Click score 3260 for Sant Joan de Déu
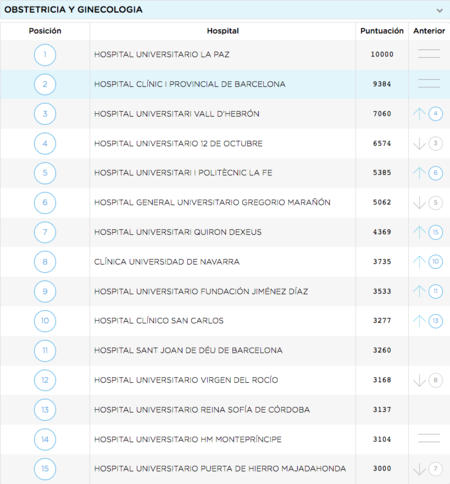This screenshot has width=450, height=484. point(382,350)
